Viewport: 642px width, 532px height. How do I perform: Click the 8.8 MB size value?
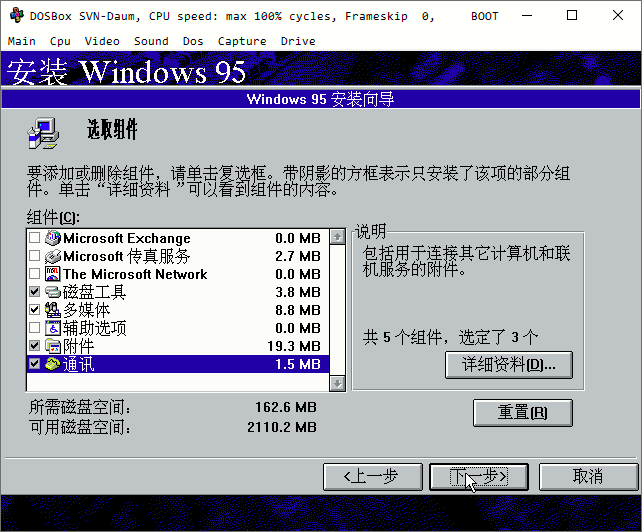(298, 310)
